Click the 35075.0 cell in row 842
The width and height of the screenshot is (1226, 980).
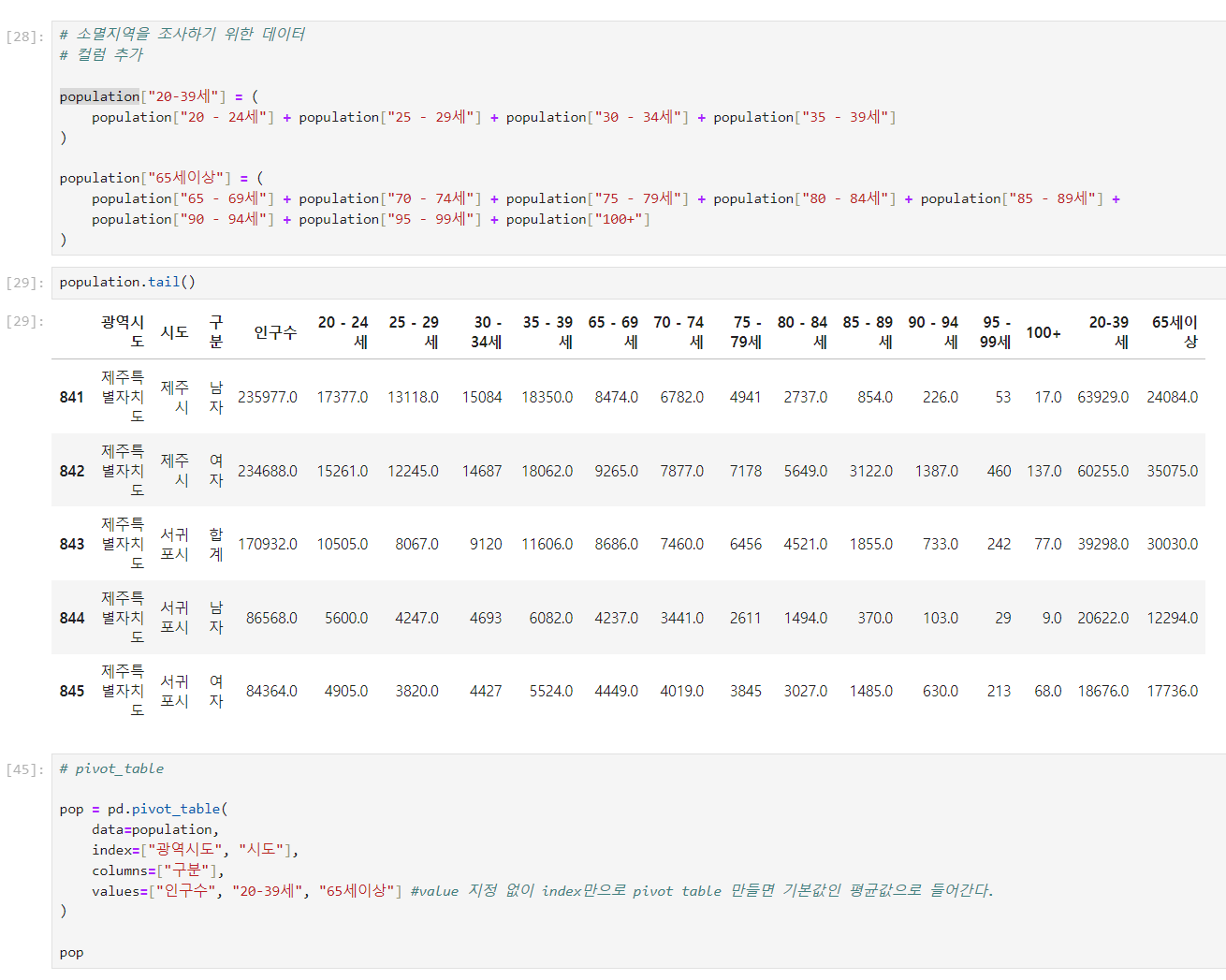pyautogui.click(x=1173, y=471)
